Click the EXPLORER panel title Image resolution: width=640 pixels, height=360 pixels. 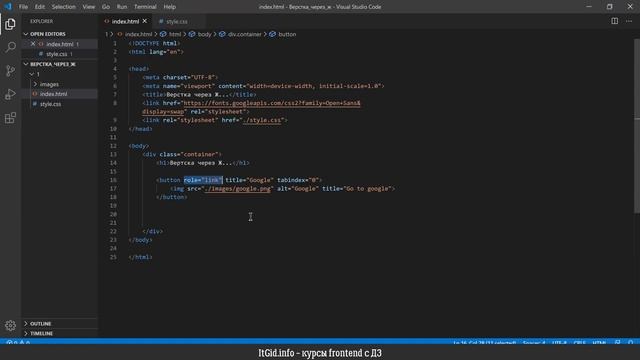[41, 21]
